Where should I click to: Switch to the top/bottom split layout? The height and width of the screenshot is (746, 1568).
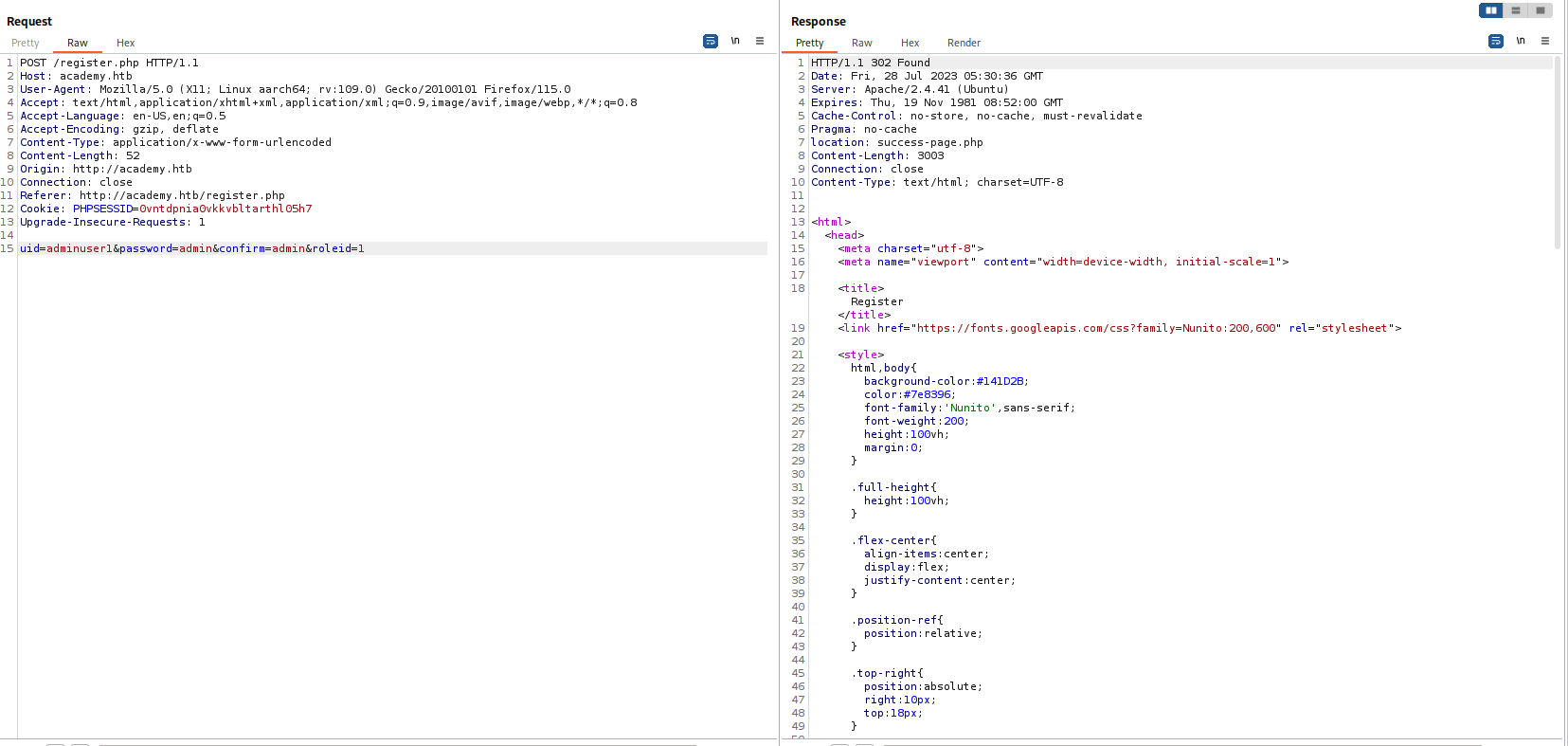(x=1516, y=10)
